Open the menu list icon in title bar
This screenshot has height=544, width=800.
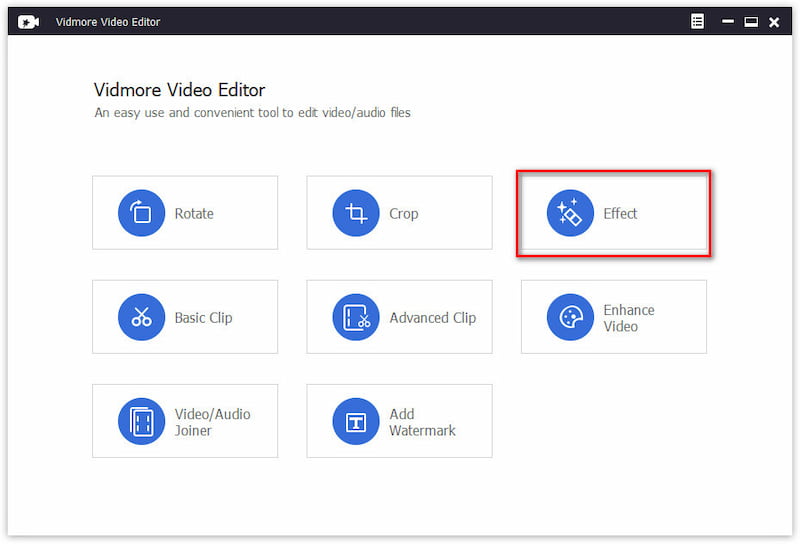pos(698,22)
